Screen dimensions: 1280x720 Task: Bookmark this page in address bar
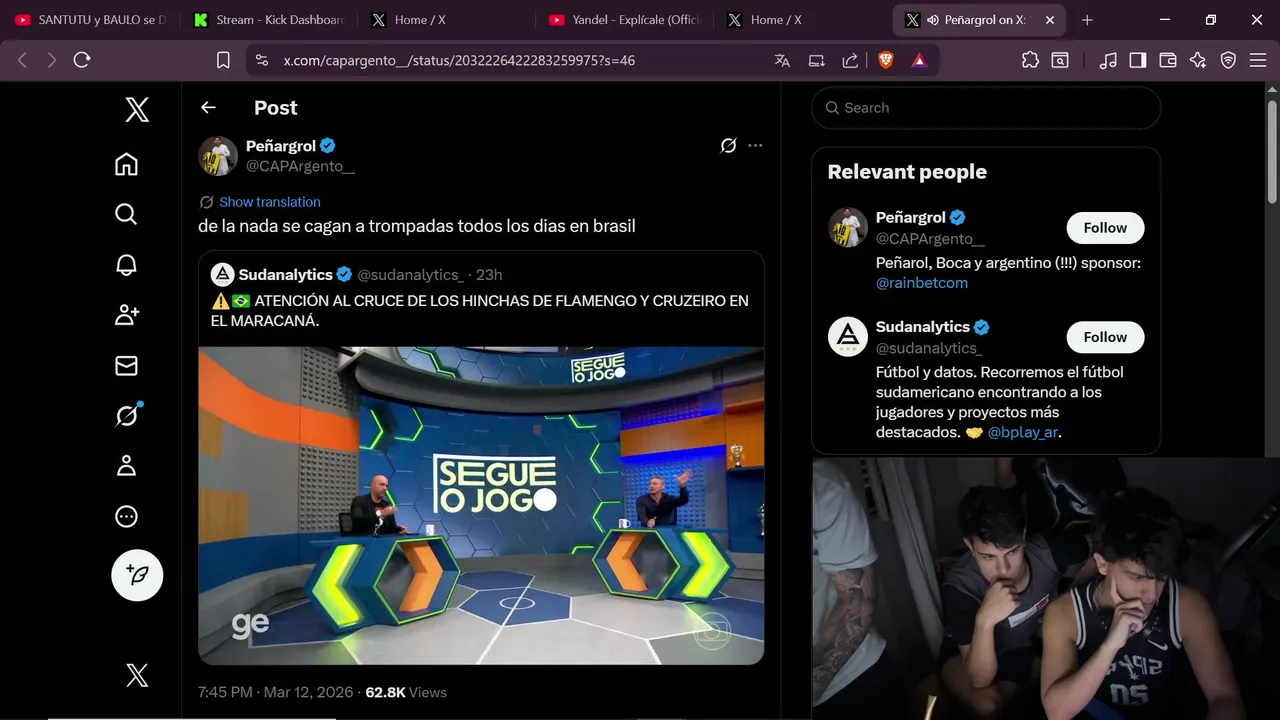click(223, 60)
